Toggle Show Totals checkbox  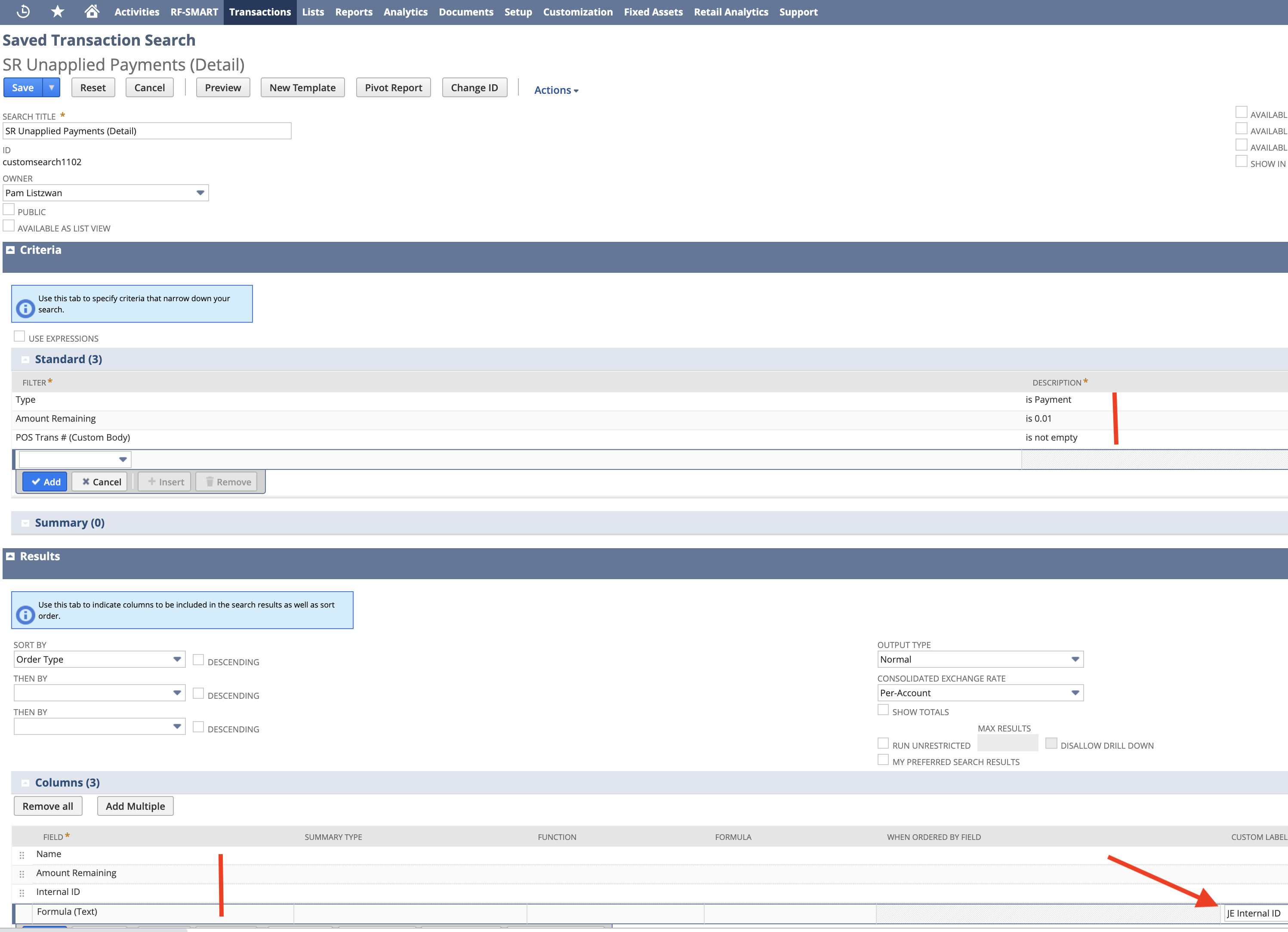click(882, 710)
